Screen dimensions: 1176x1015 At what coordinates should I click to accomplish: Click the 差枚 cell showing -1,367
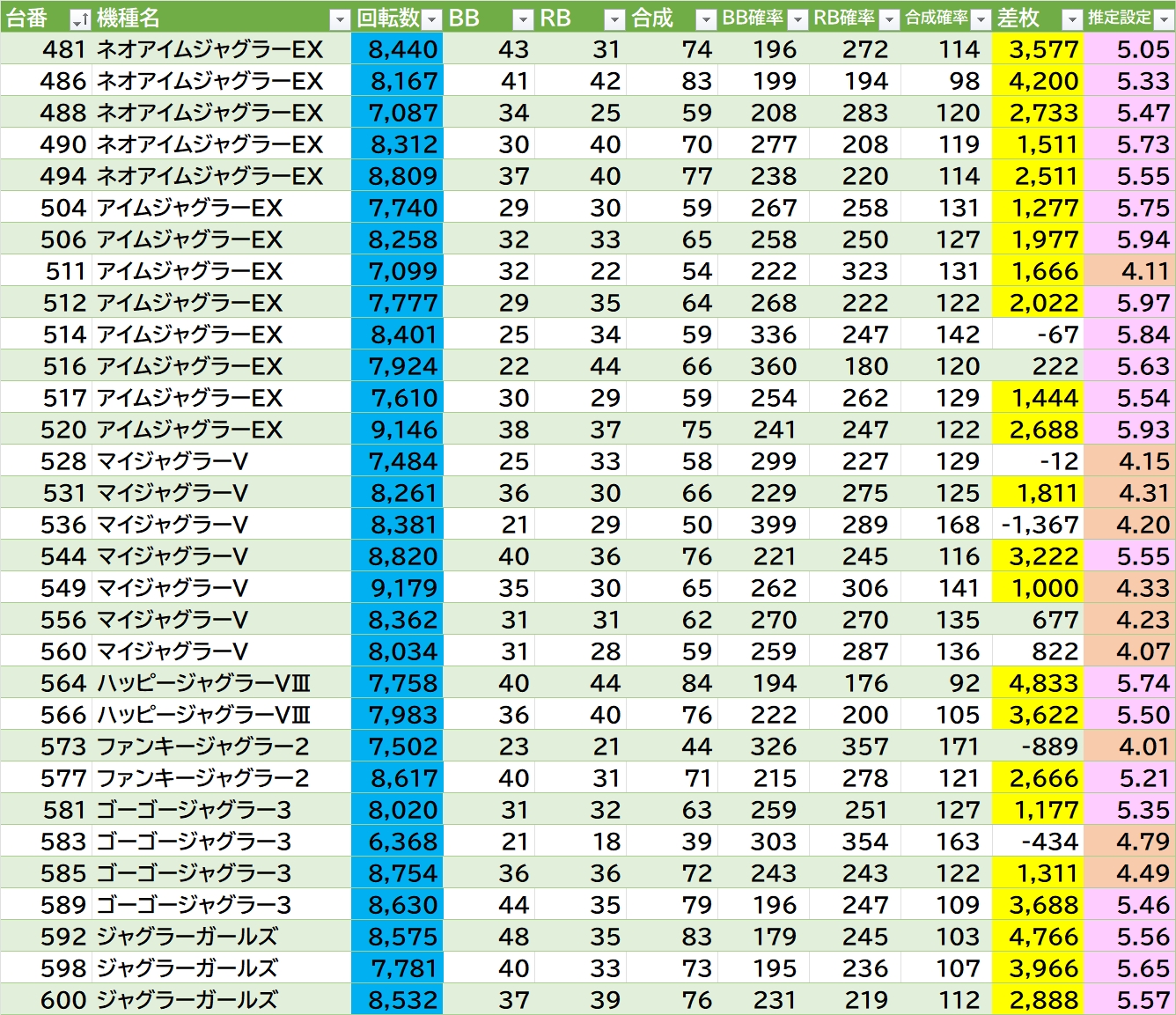point(1037,525)
